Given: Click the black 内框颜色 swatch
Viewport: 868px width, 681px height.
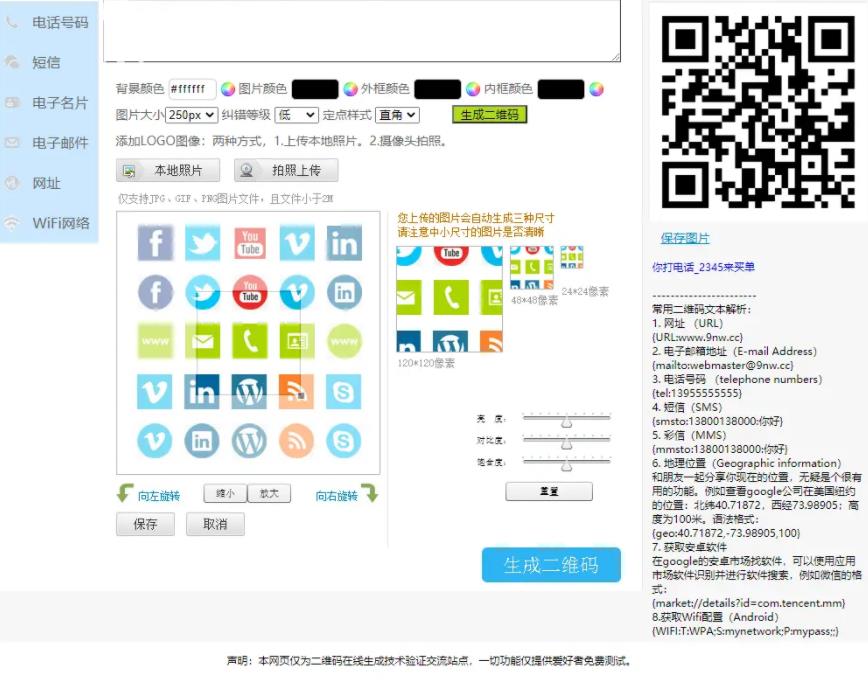Looking at the screenshot, I should (560, 89).
